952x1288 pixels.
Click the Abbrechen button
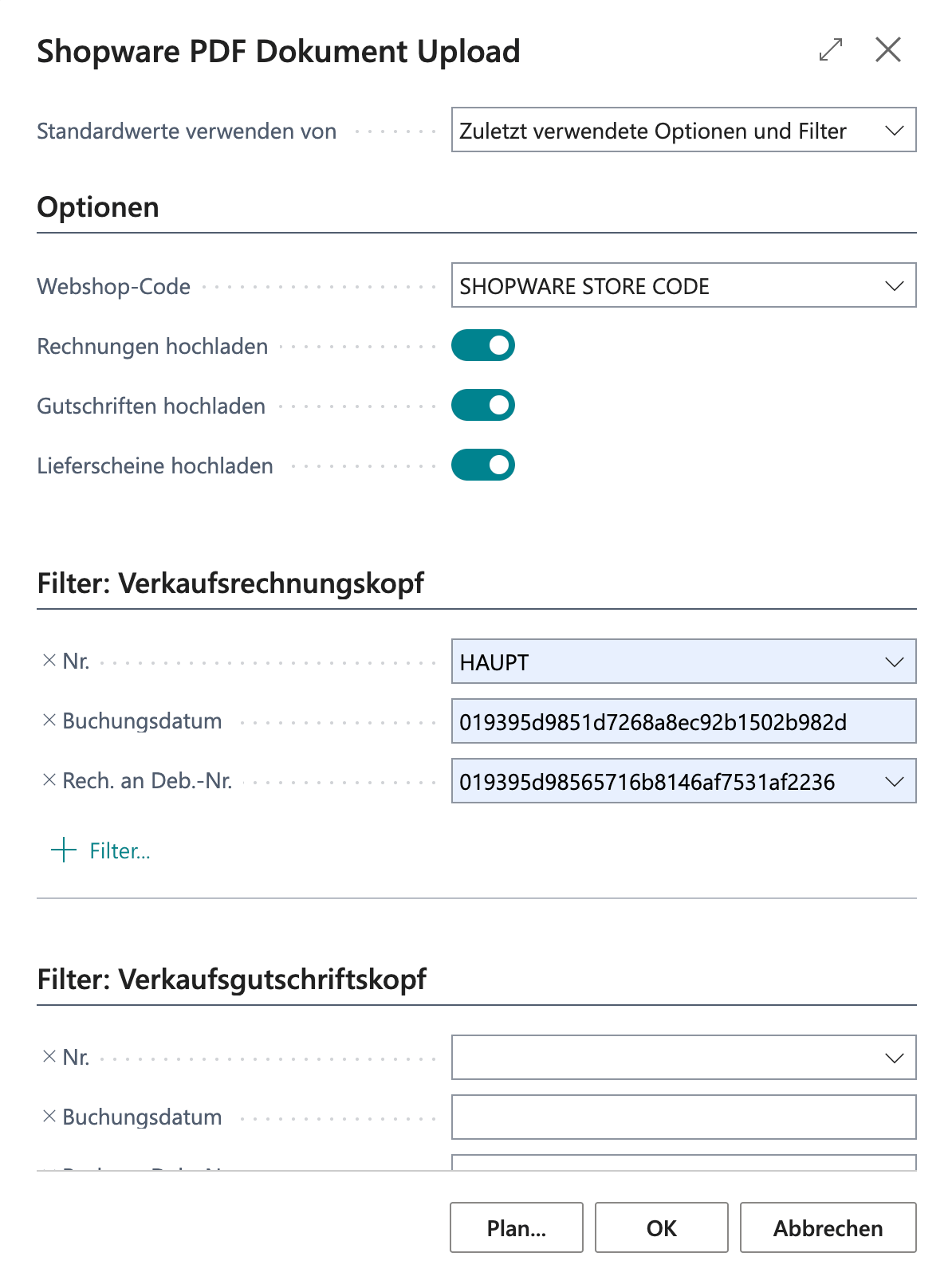pos(828,1227)
